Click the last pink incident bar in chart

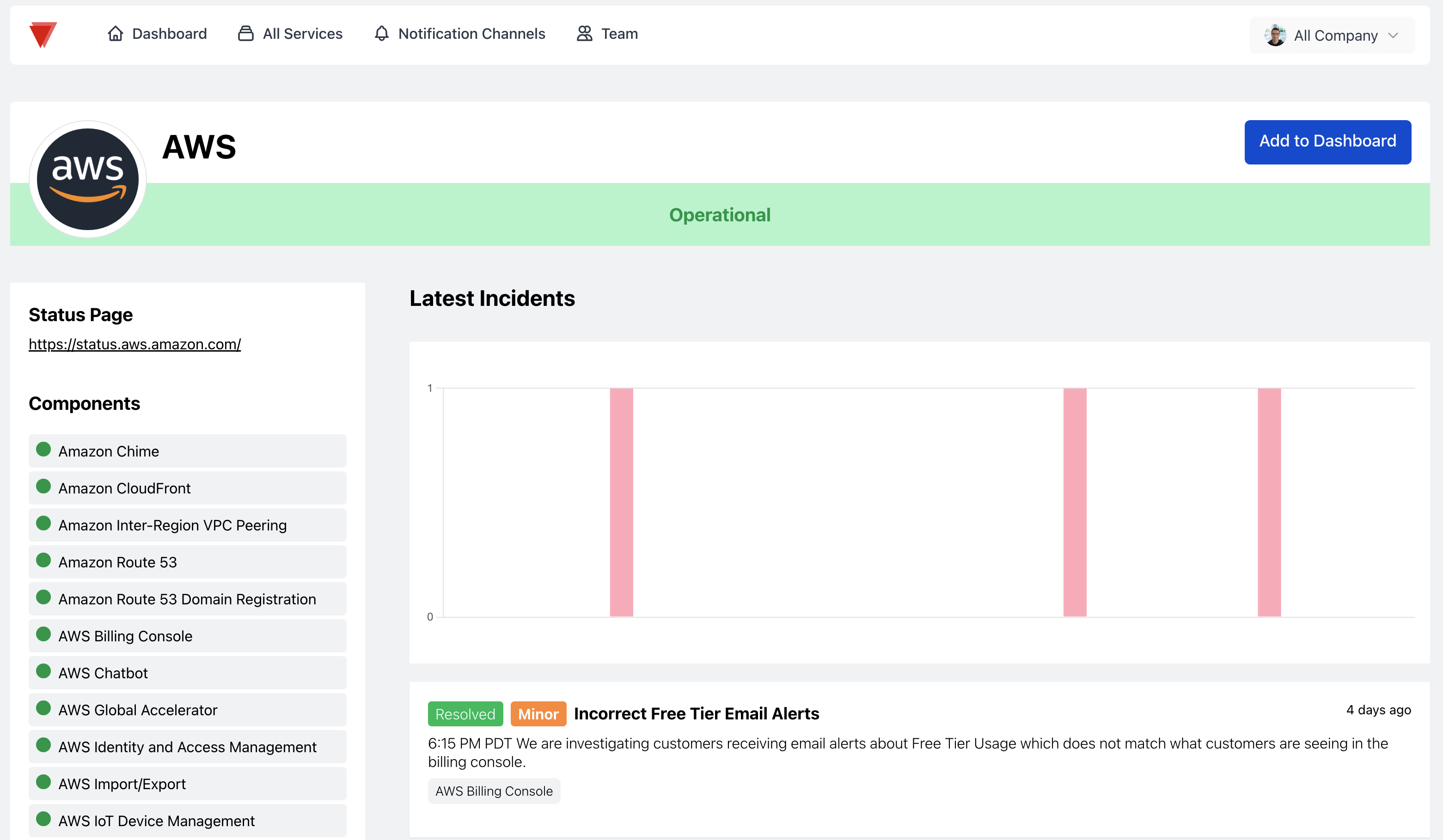click(1269, 502)
